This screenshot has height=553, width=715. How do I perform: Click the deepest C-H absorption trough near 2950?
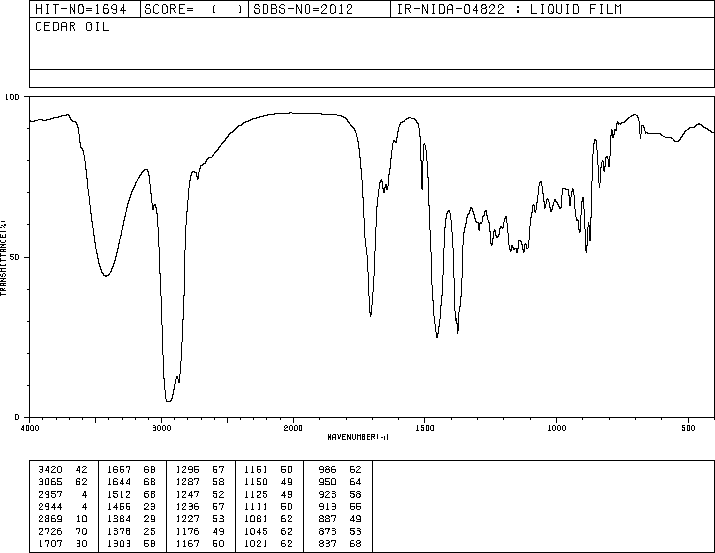tap(168, 401)
